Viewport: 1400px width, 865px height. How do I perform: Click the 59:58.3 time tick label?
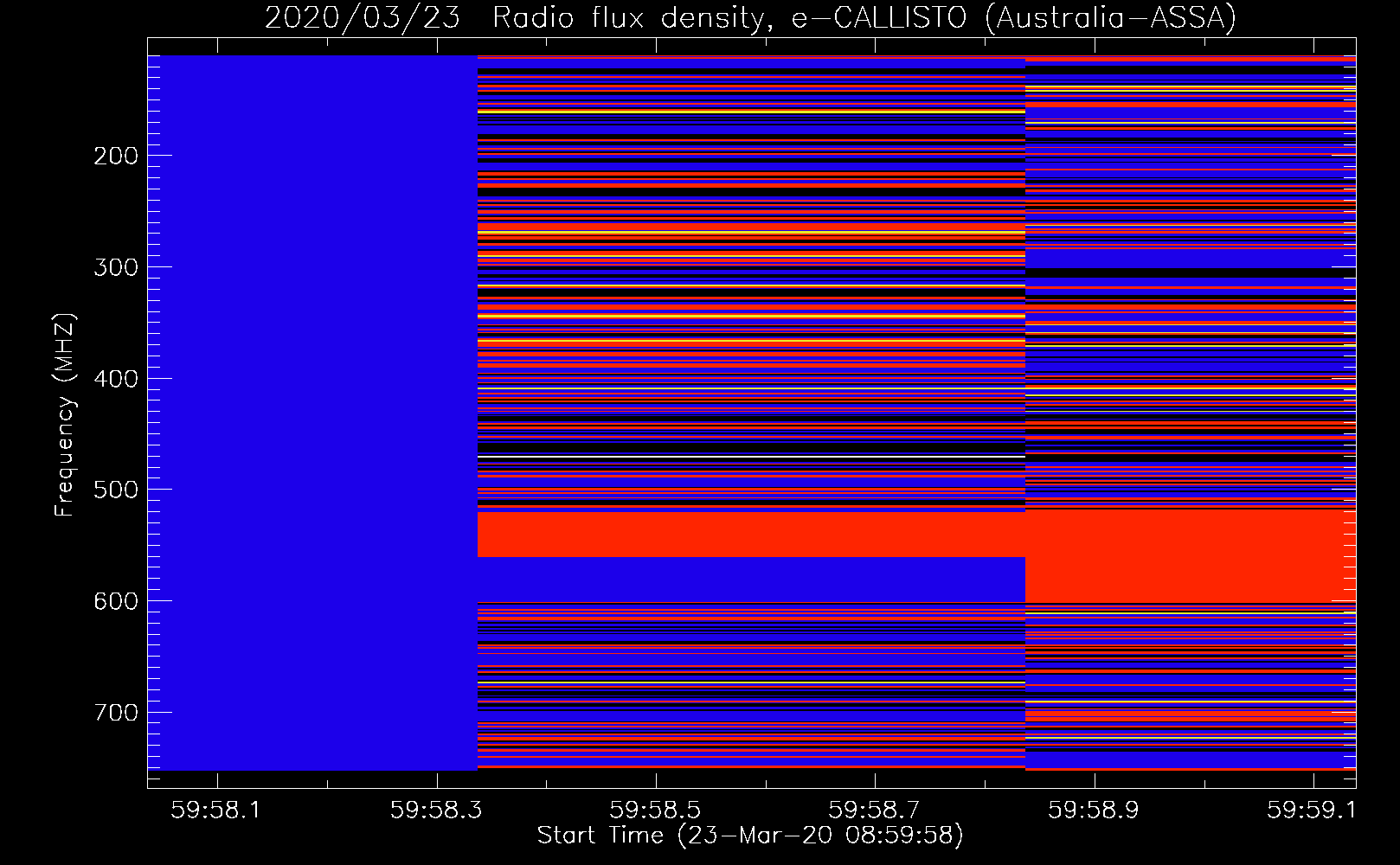click(437, 810)
